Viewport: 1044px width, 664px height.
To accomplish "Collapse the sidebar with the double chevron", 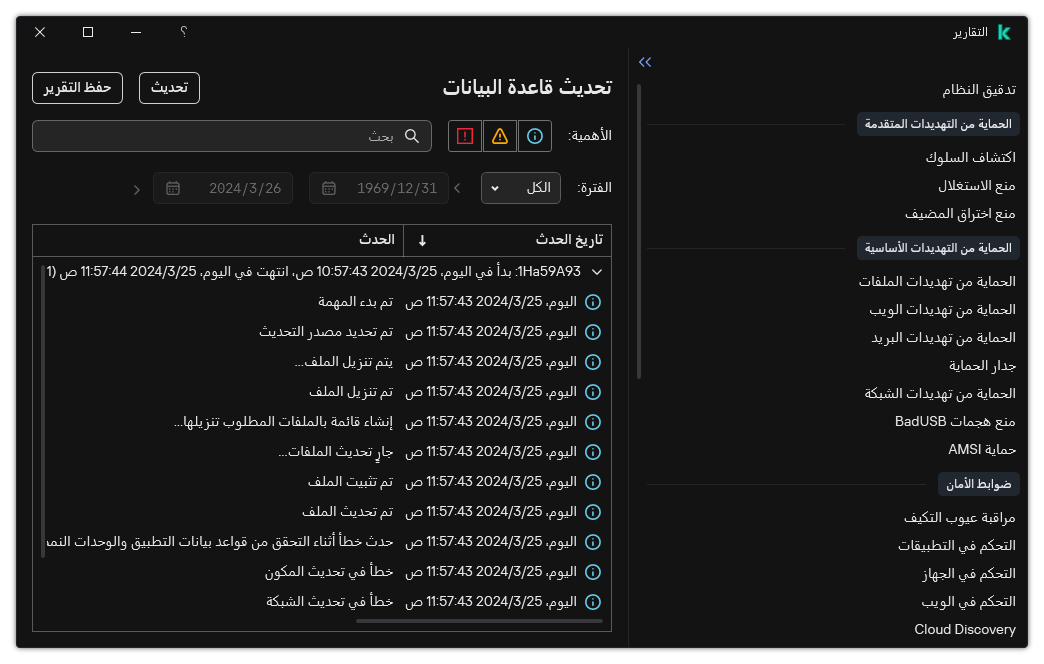I will coord(645,62).
